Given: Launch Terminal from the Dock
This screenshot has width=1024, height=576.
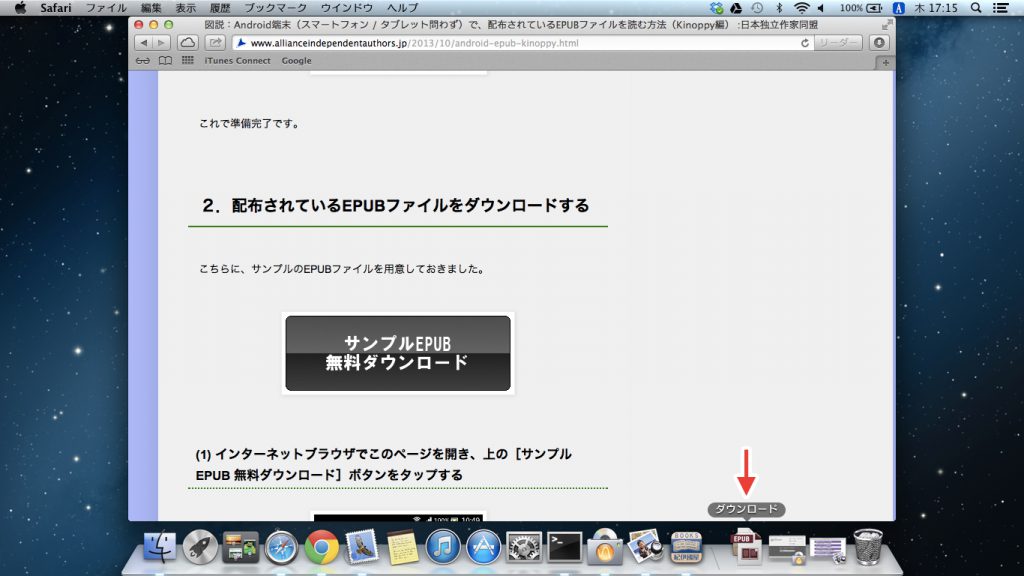Looking at the screenshot, I should (x=564, y=547).
